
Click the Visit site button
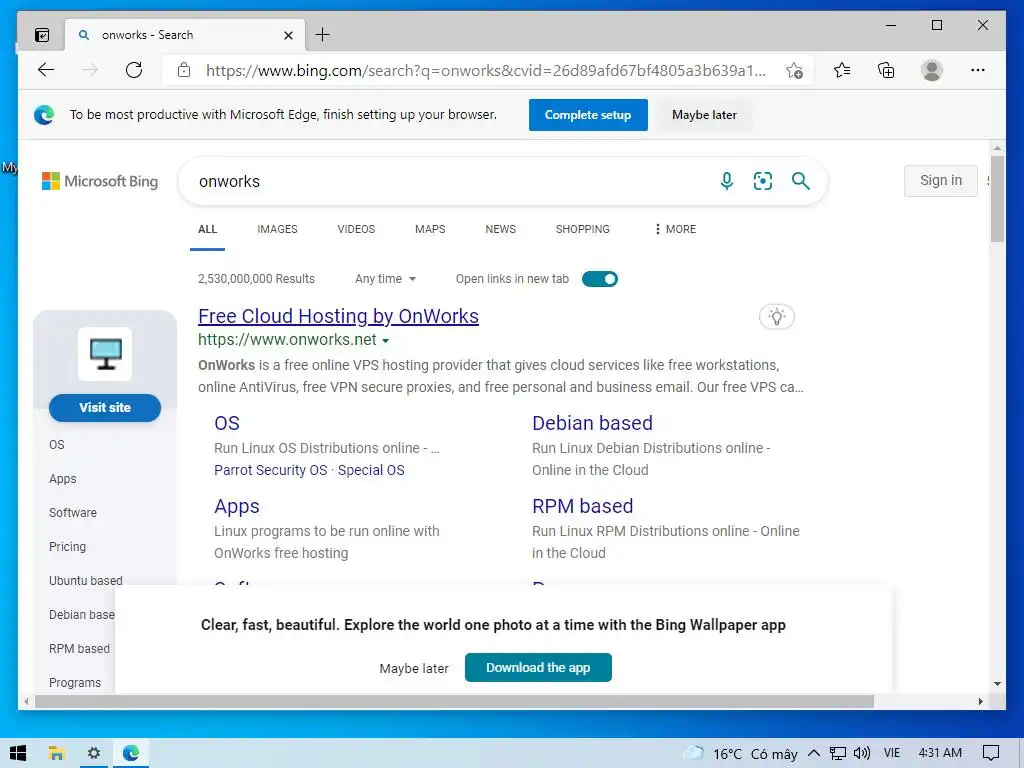[104, 408]
